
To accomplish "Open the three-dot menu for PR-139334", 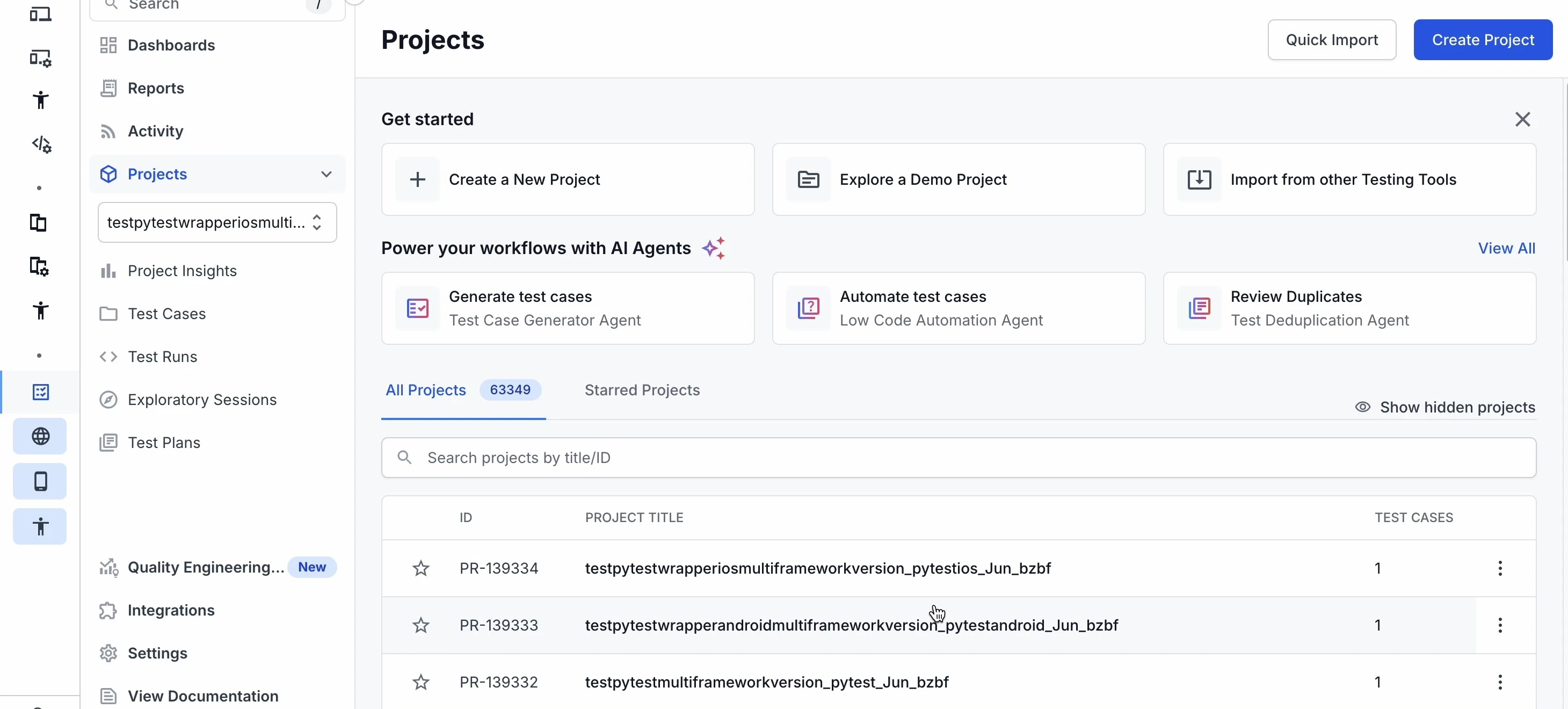I will [x=1500, y=568].
